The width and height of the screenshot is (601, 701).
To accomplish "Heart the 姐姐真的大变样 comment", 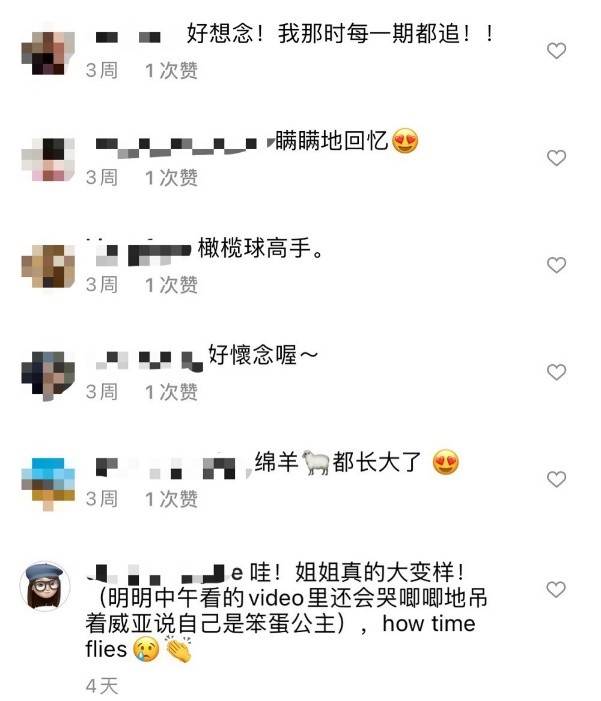I will [556, 590].
